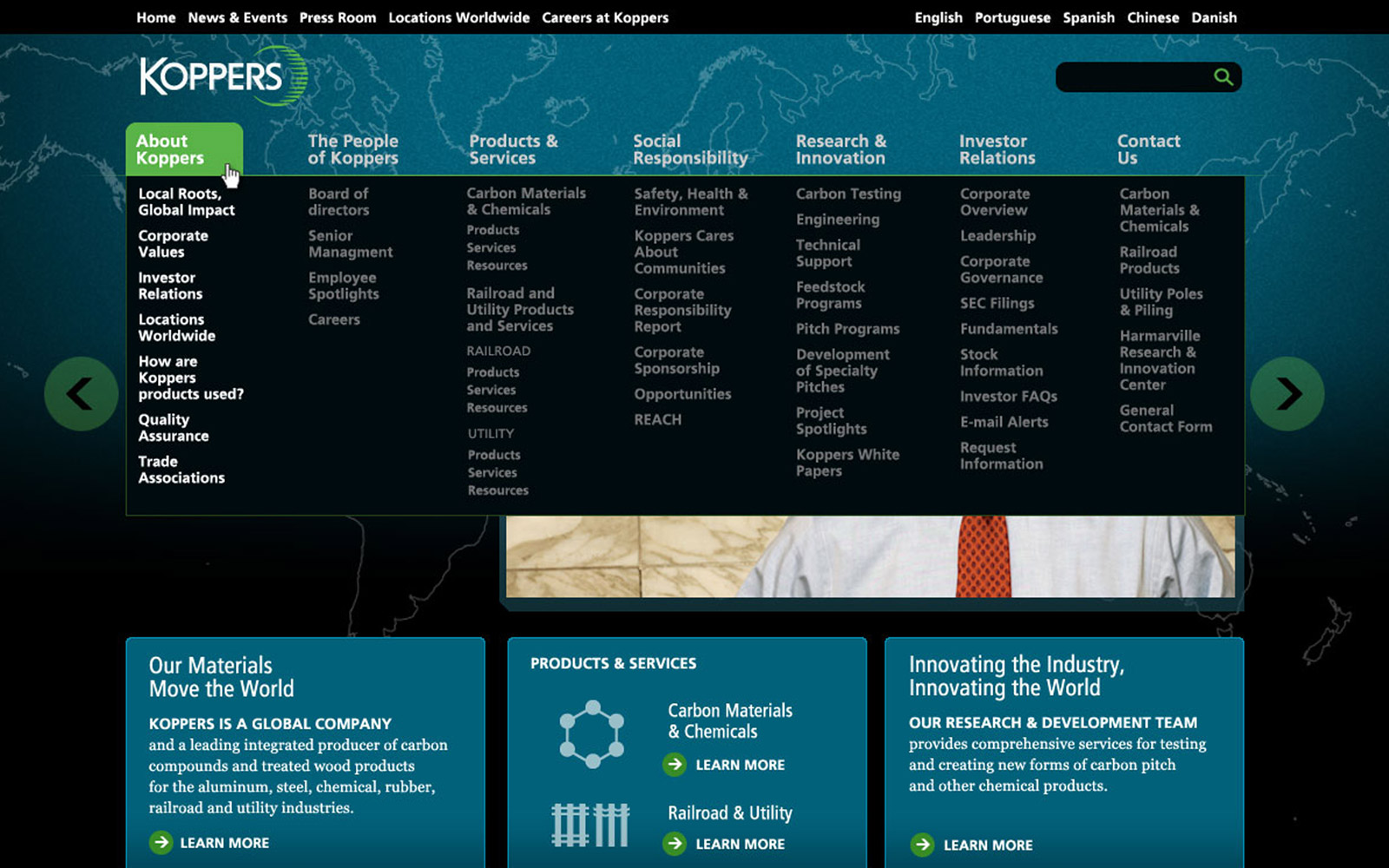Open General Contact Form link
This screenshot has height=868, width=1389.
1166,418
